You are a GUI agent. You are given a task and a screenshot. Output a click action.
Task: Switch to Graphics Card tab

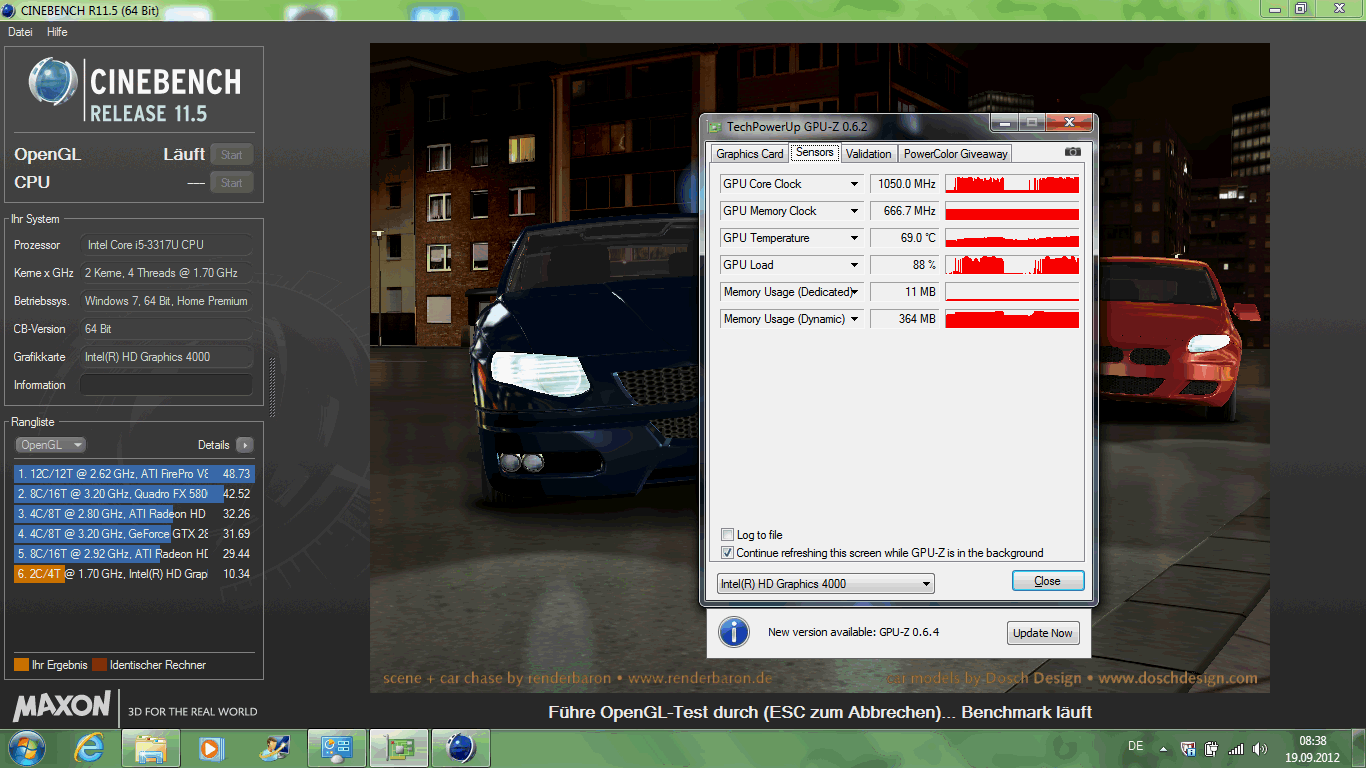pos(750,154)
